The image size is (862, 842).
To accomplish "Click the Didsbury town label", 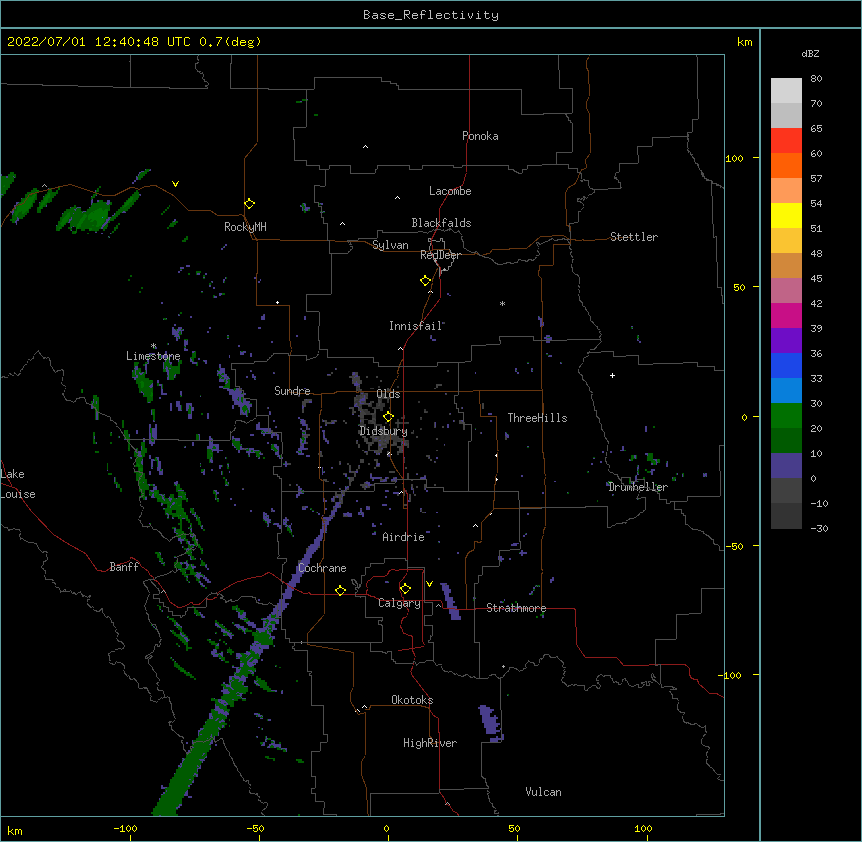I will pos(383,431).
